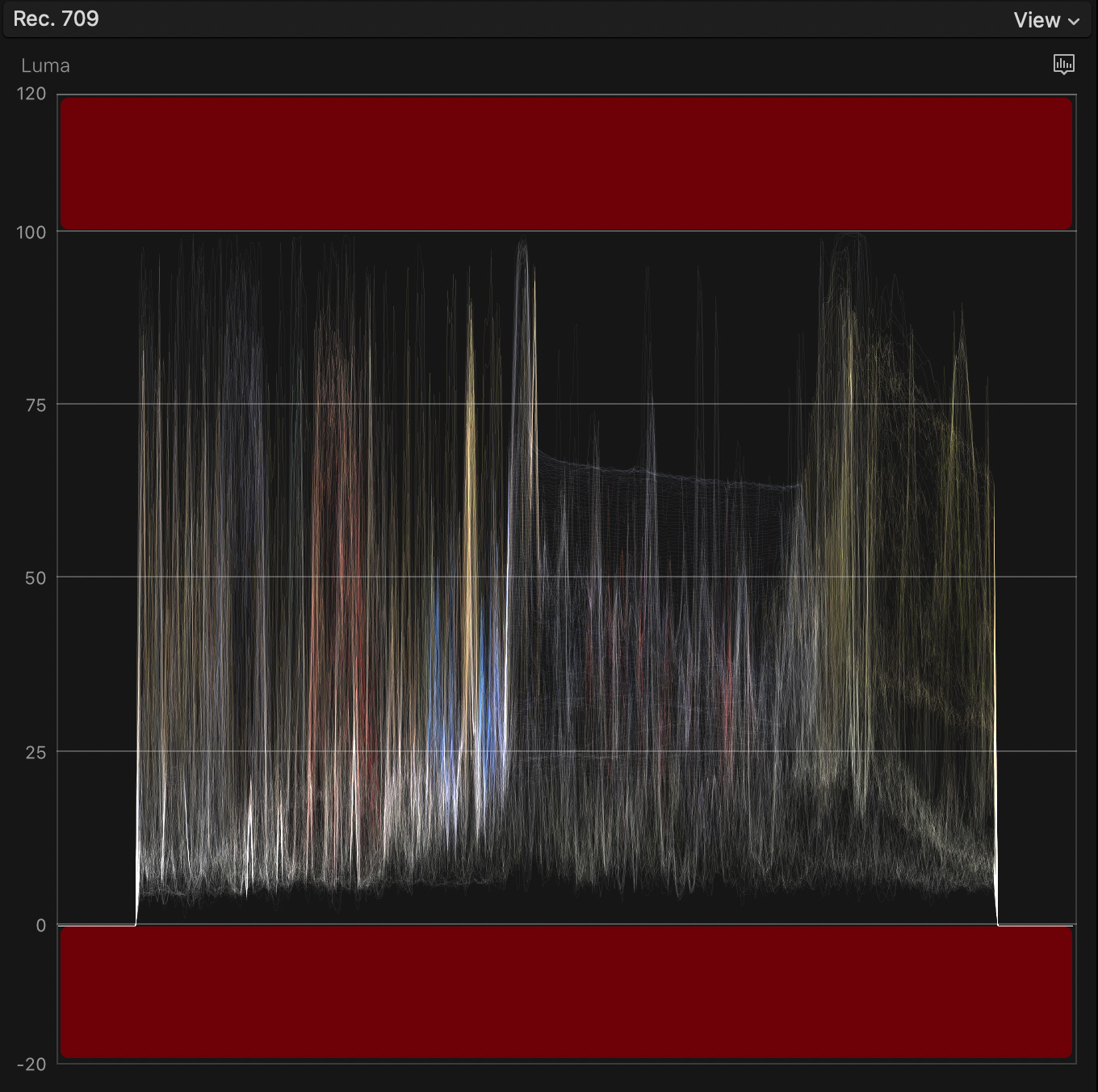This screenshot has width=1098, height=1092.
Task: Open the View dropdown menu
Action: pyautogui.click(x=1046, y=20)
